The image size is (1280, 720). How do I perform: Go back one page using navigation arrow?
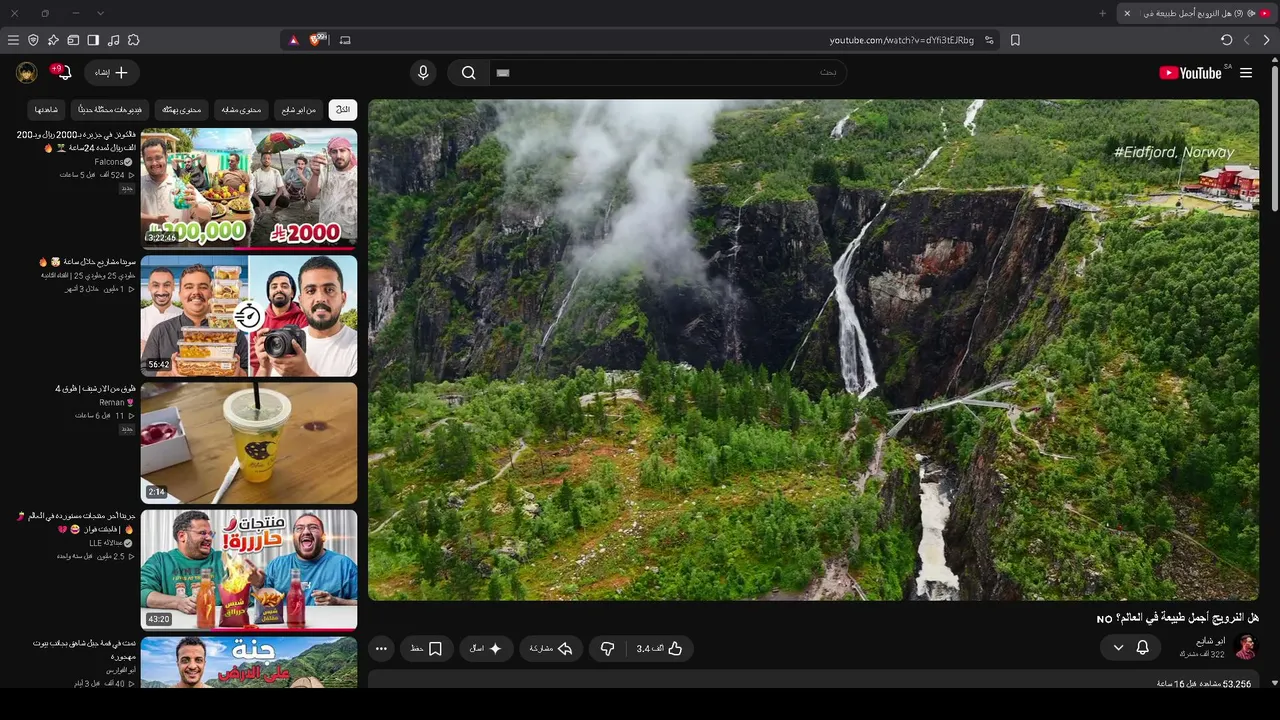[x=1266, y=40]
